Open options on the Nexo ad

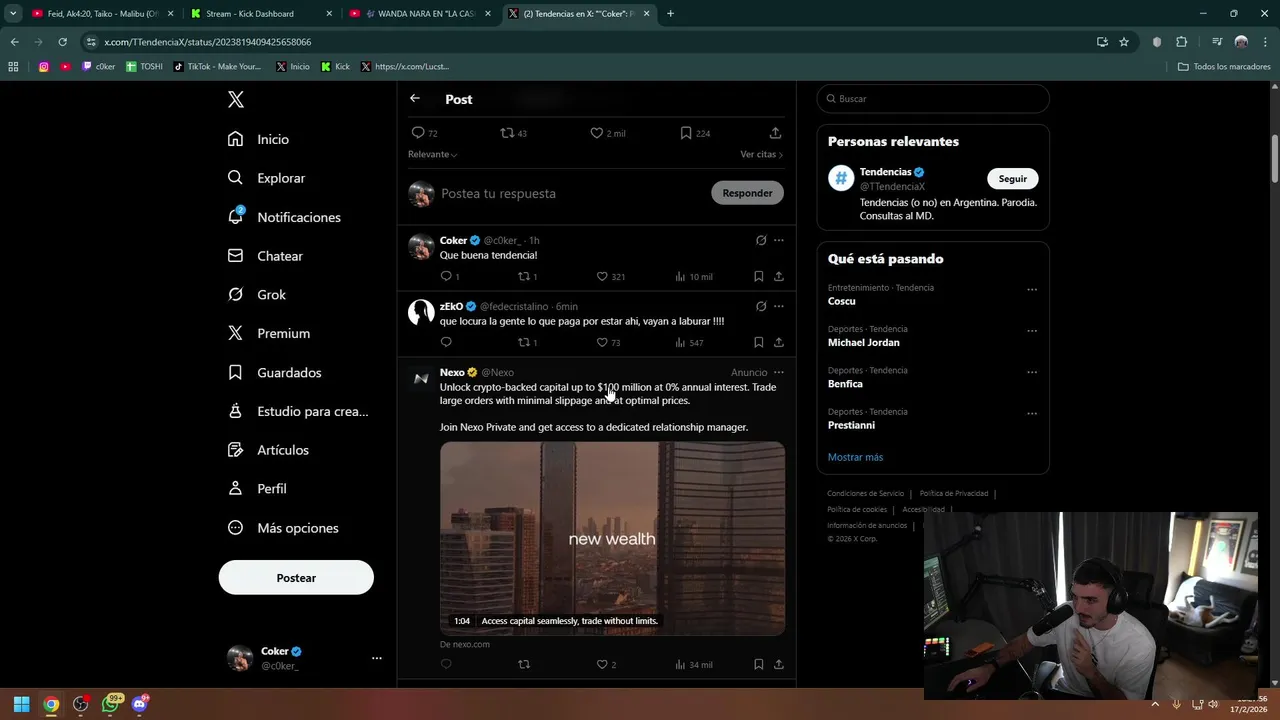779,372
